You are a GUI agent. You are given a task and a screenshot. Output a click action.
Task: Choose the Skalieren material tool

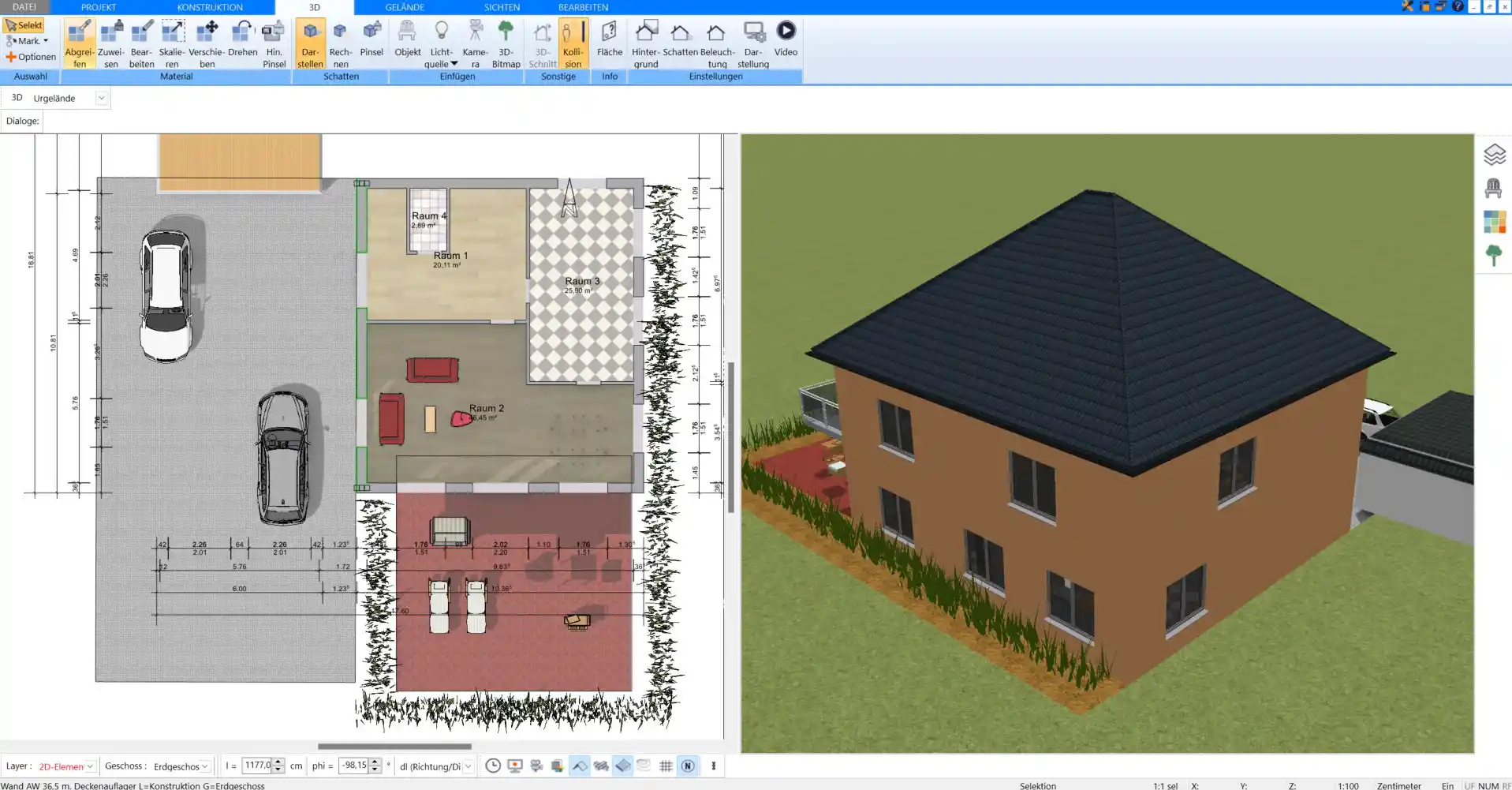tap(172, 43)
